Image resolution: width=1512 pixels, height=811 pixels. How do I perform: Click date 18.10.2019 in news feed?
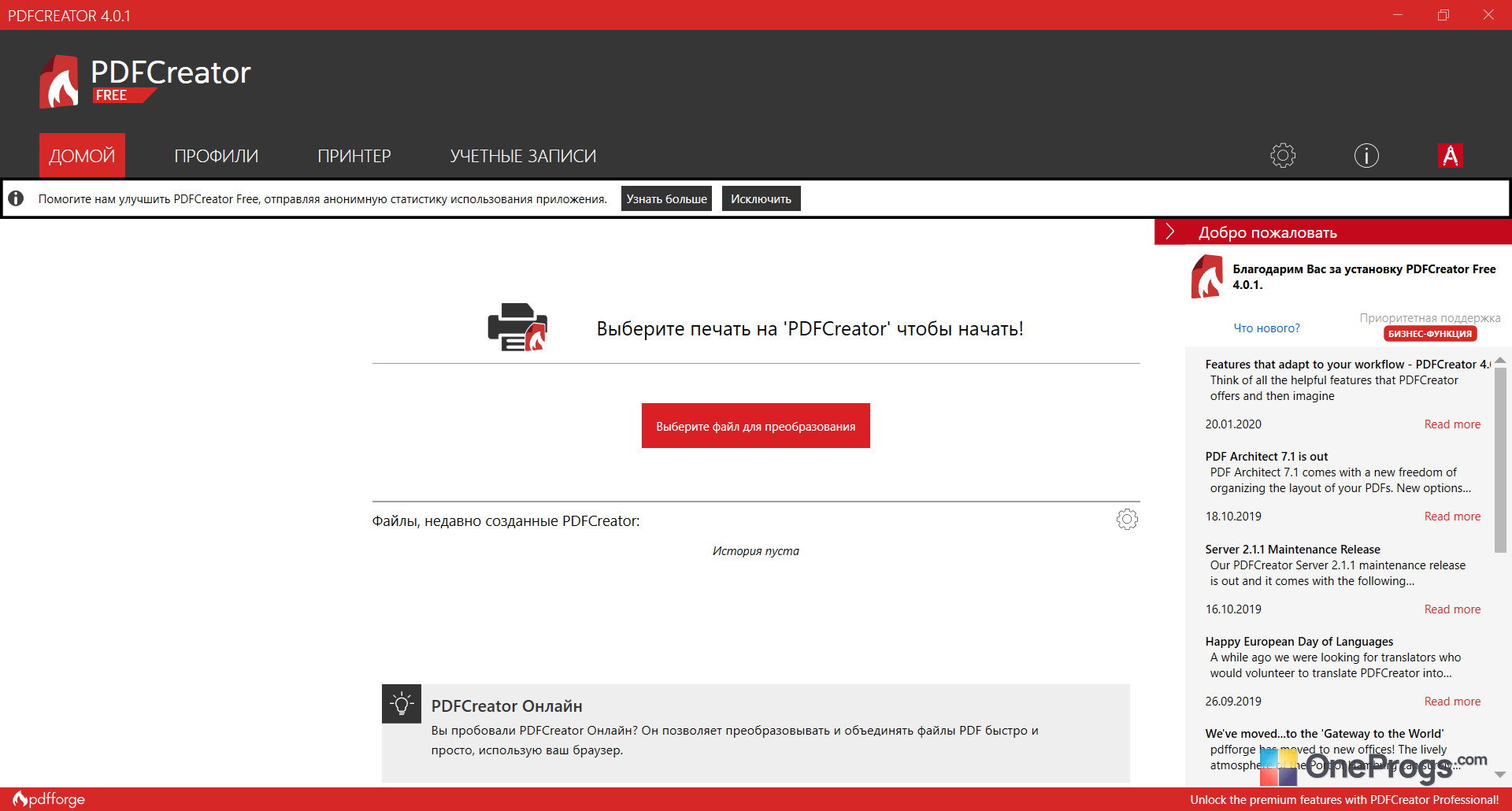pyautogui.click(x=1233, y=517)
